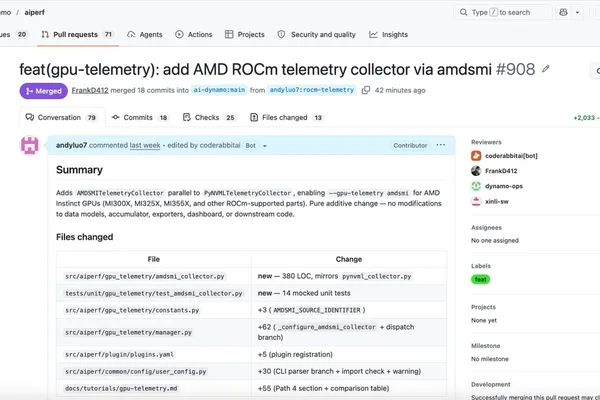The image size is (600, 400).
Task: Click the search magnifier icon
Action: [463, 12]
